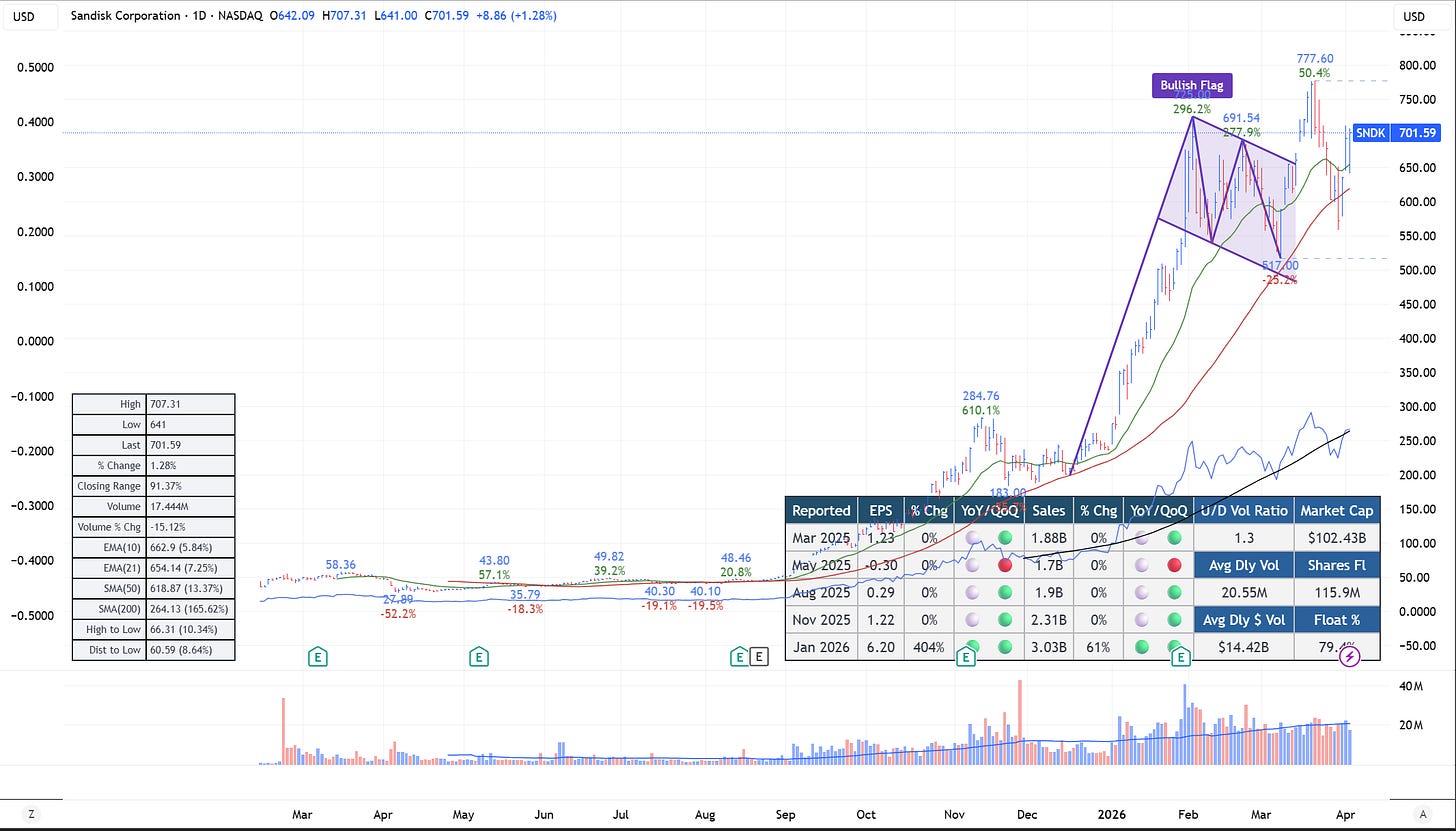Click the SMA(200) 264.13 stats row
The width and height of the screenshot is (1456, 831).
click(x=154, y=609)
